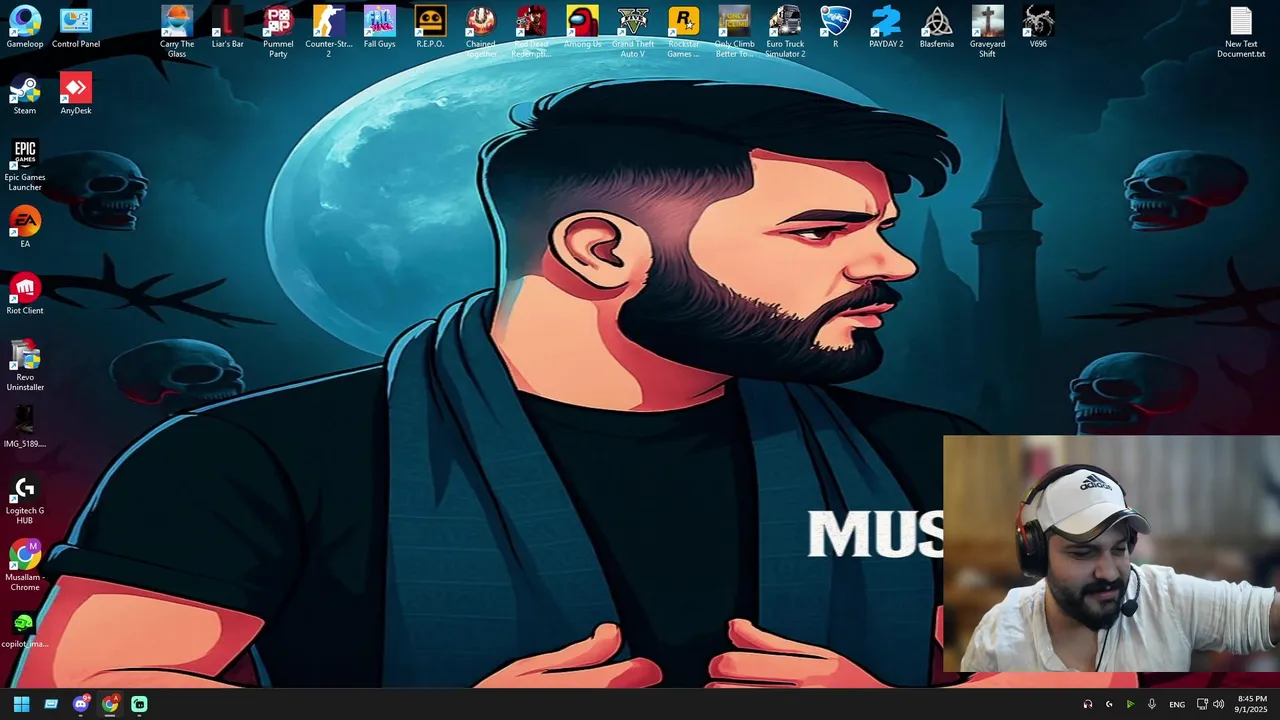
Task: Select the Euro Truck Simulator 2 icon
Action: pos(785,32)
